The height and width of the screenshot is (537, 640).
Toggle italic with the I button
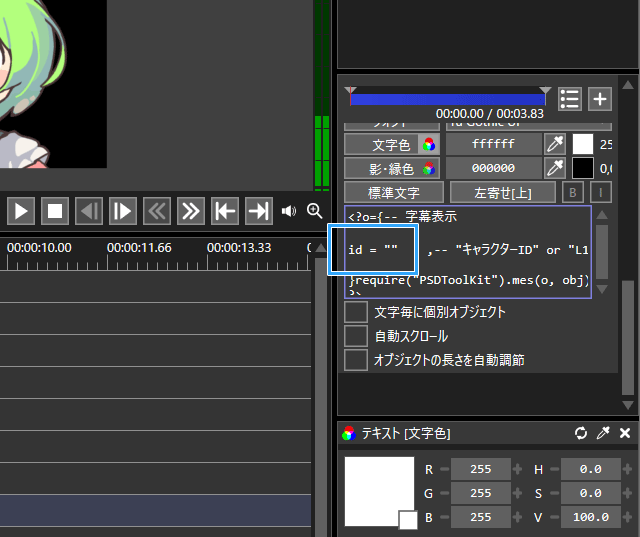600,192
